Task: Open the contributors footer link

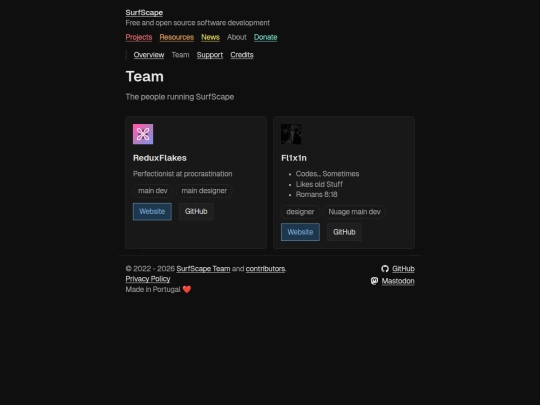Action: (265, 269)
